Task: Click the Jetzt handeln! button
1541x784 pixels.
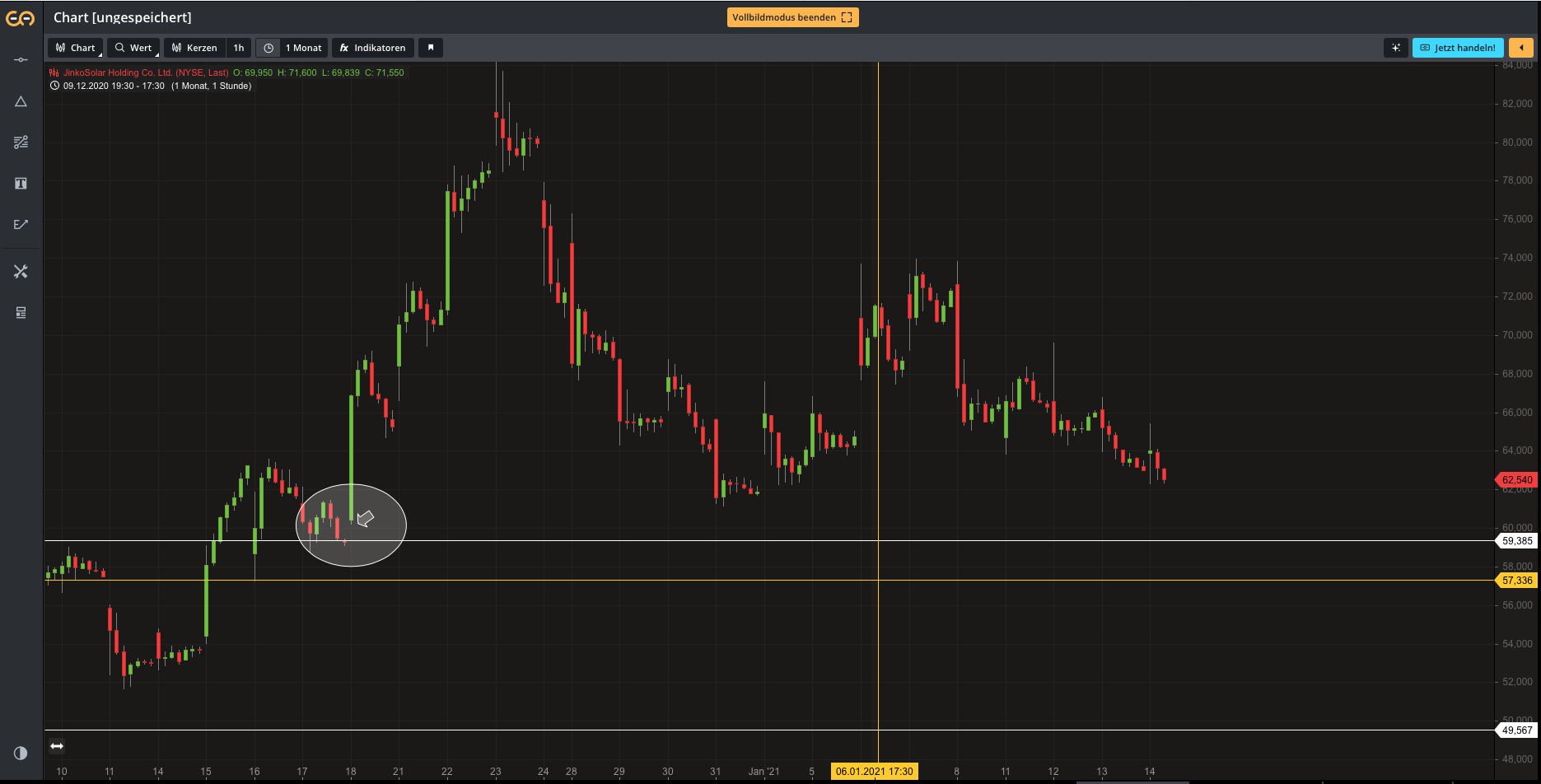Action: click(1458, 48)
